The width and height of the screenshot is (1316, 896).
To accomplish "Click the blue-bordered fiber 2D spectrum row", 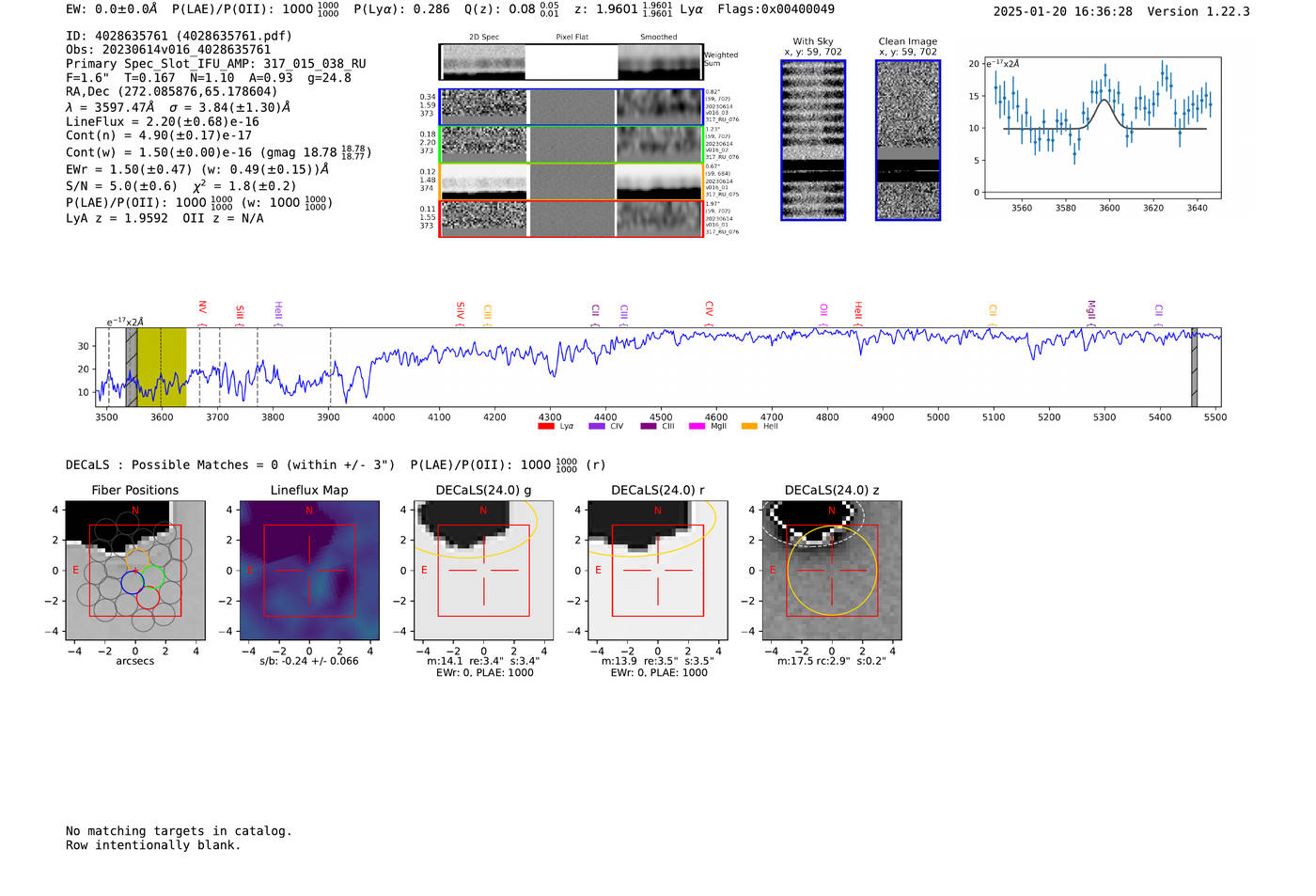I will click(x=572, y=107).
